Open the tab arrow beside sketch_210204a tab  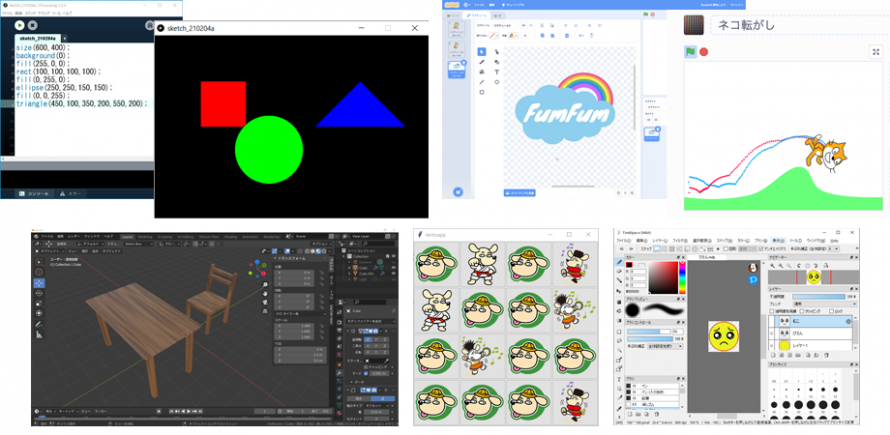point(65,39)
